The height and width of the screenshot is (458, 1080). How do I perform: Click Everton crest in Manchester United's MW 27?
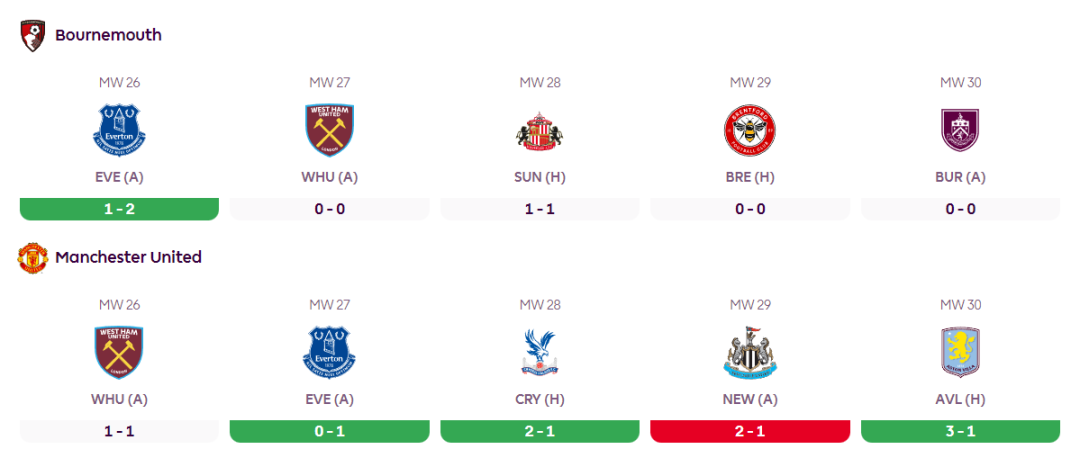point(329,353)
